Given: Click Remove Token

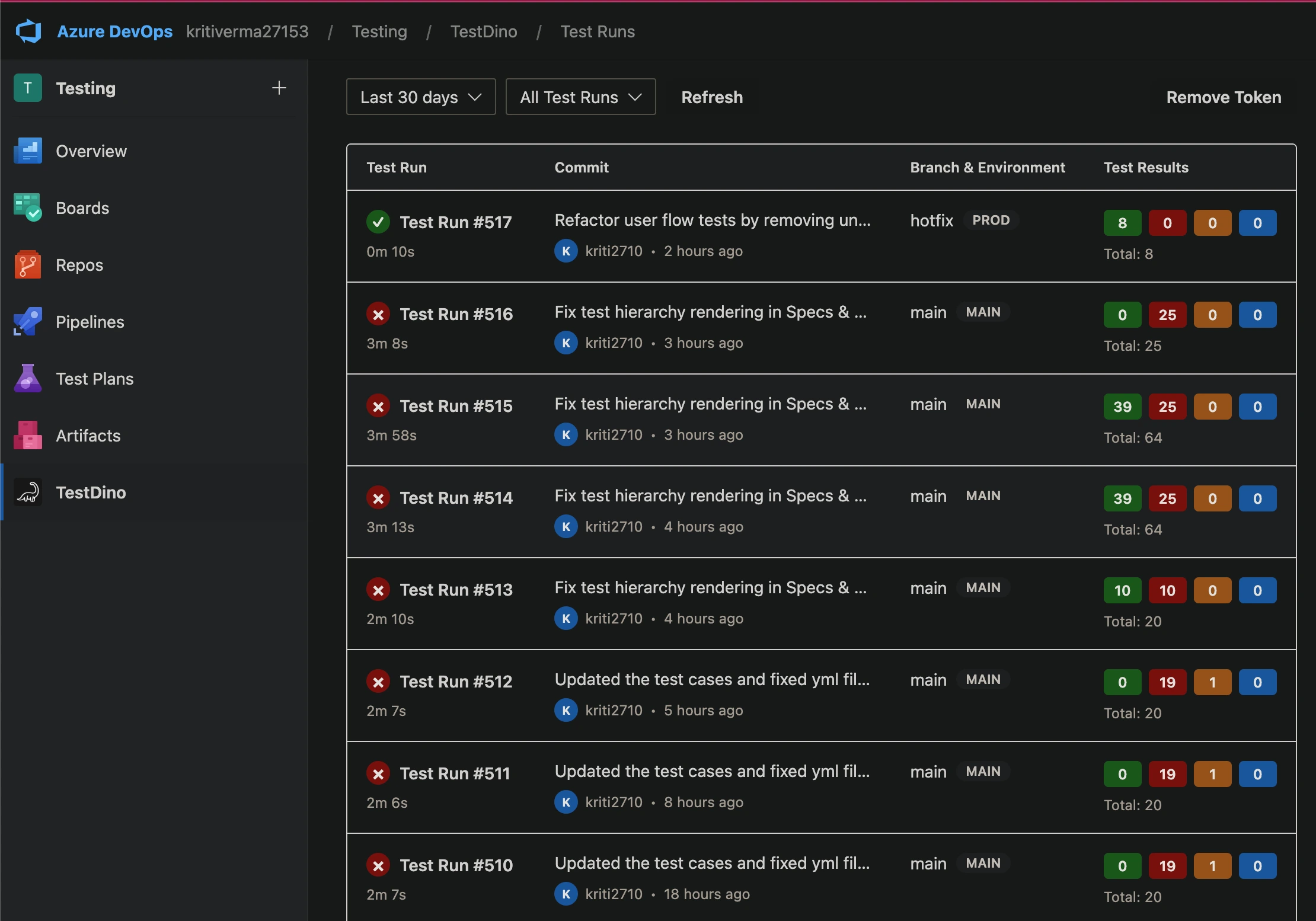Looking at the screenshot, I should click(x=1223, y=97).
